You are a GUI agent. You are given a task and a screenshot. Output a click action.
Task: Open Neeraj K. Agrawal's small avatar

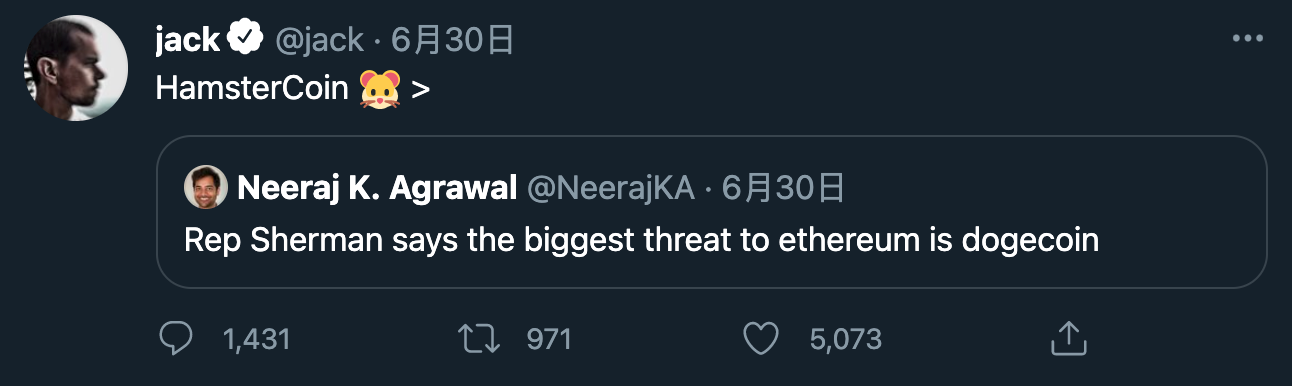[x=205, y=186]
